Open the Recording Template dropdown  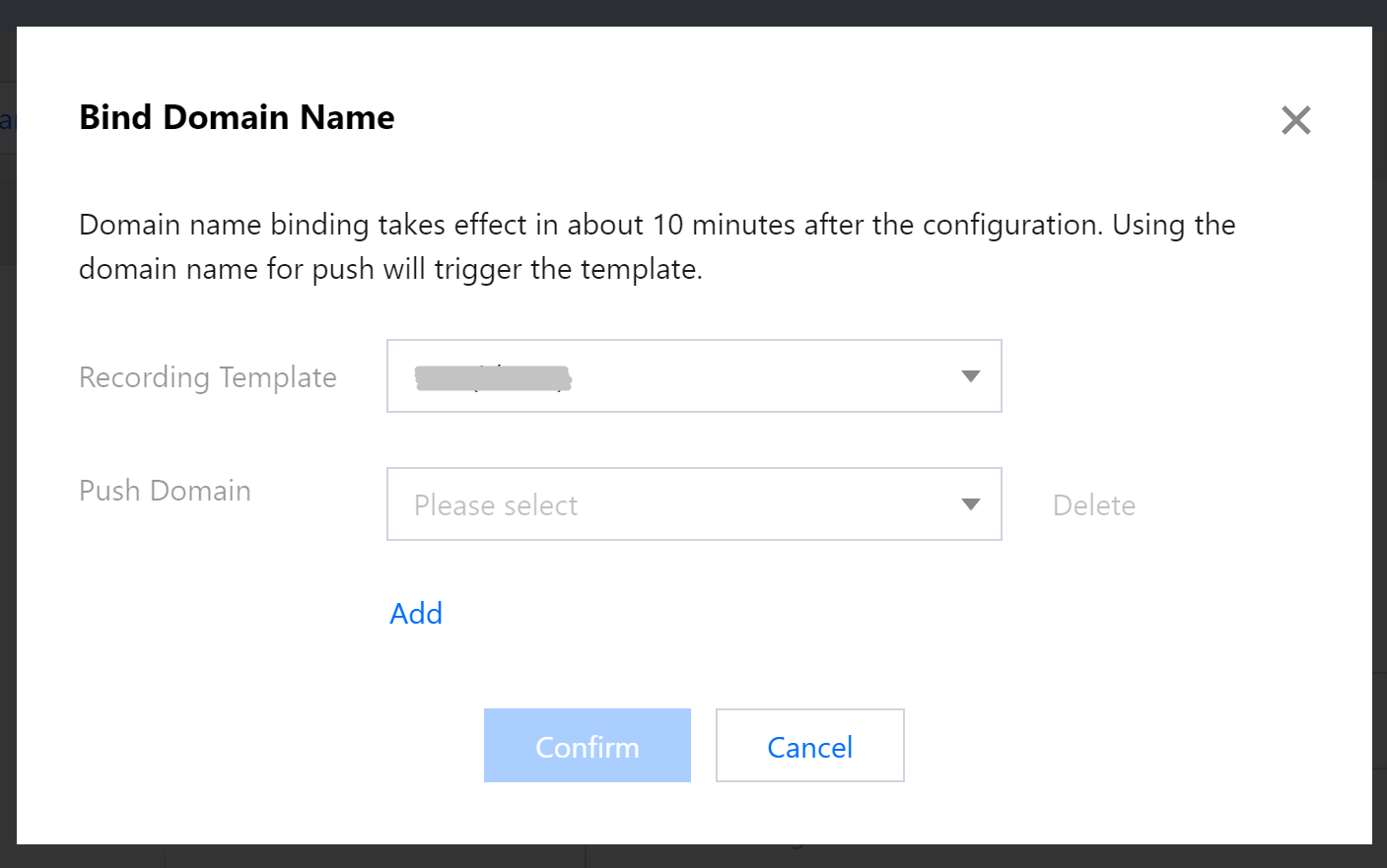(693, 376)
